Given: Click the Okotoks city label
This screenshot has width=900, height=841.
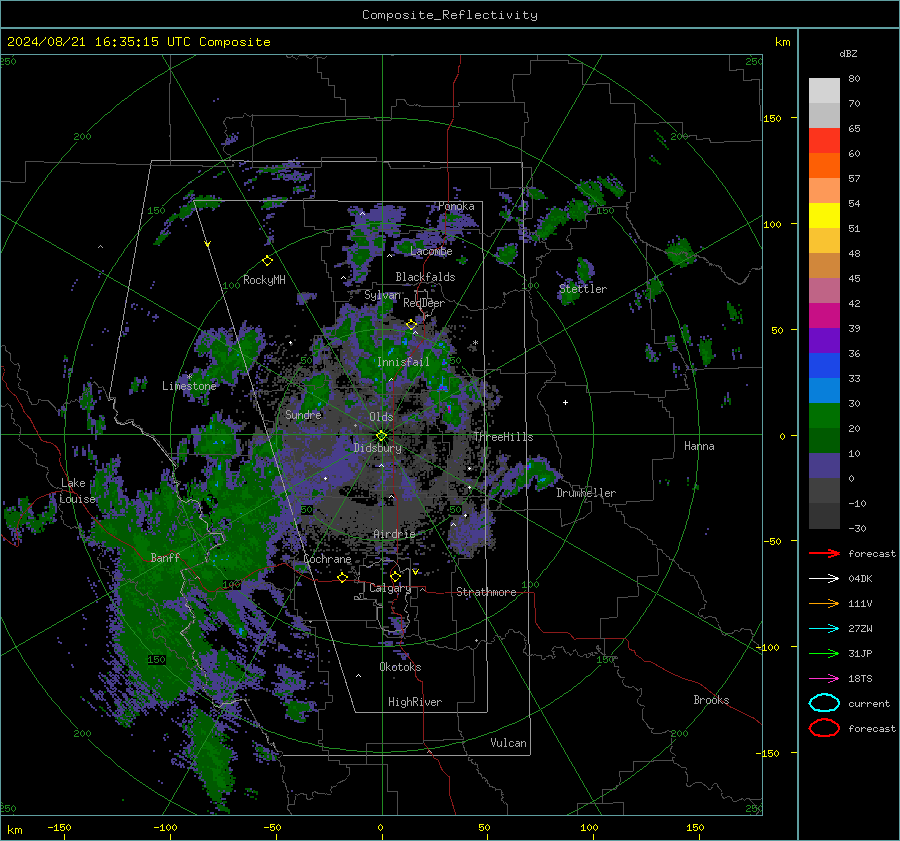Looking at the screenshot, I should tap(400, 667).
